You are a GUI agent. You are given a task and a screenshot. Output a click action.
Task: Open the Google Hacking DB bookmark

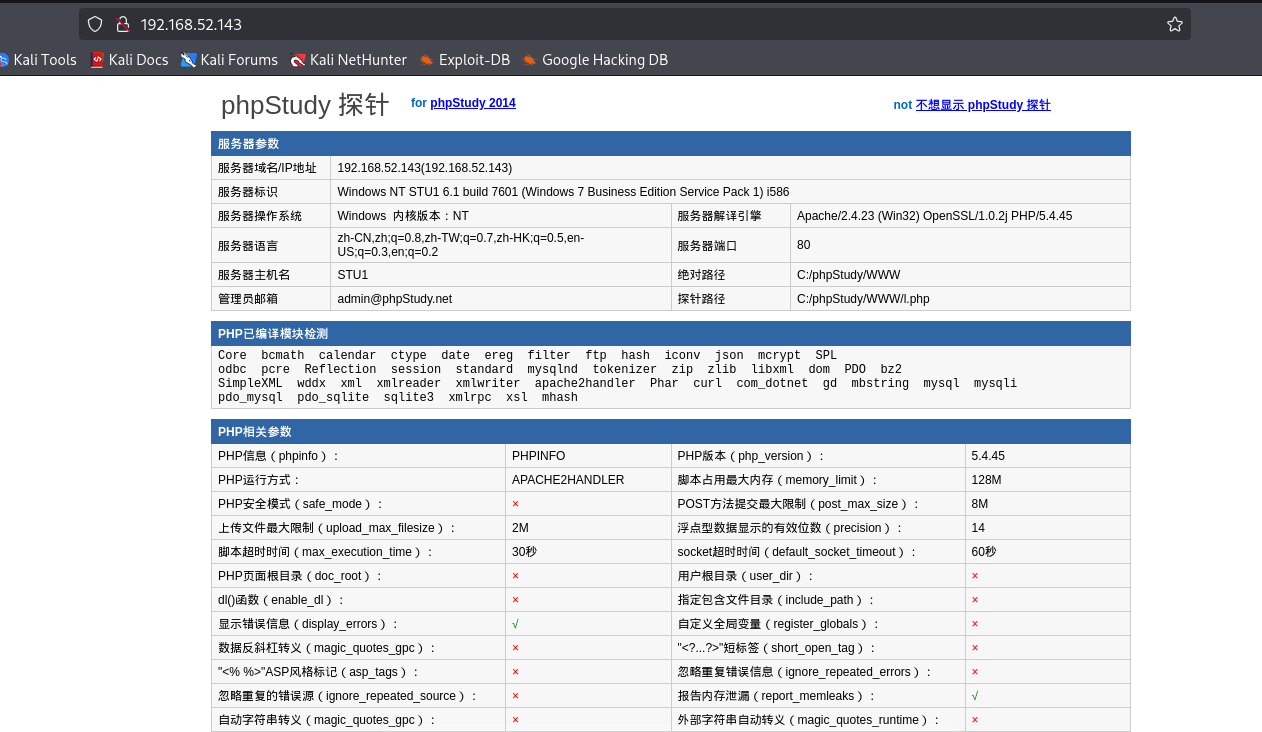[x=595, y=60]
